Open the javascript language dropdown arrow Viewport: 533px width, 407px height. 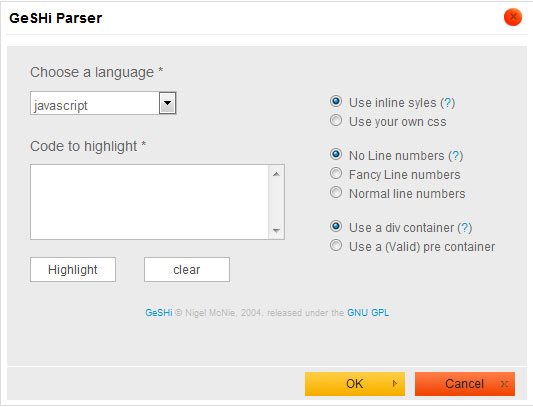pos(167,103)
